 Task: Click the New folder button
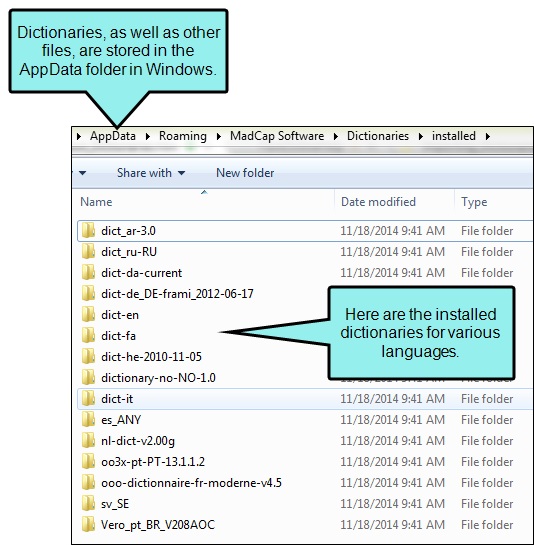point(245,173)
